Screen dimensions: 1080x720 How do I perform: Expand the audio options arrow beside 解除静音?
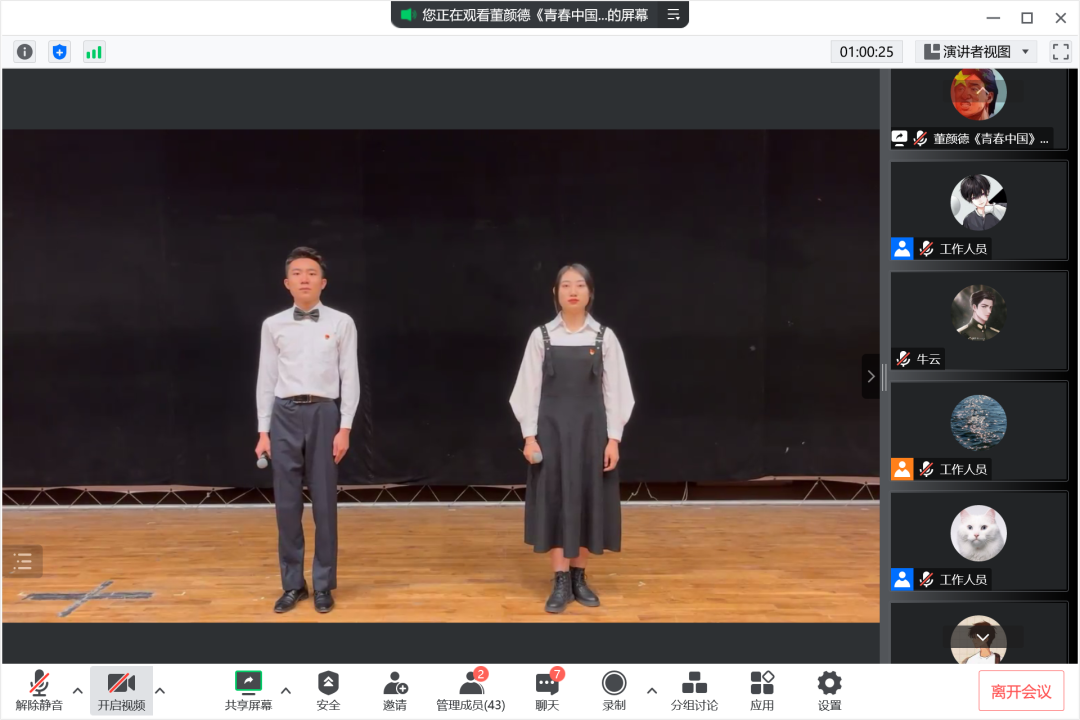pyautogui.click(x=77, y=690)
